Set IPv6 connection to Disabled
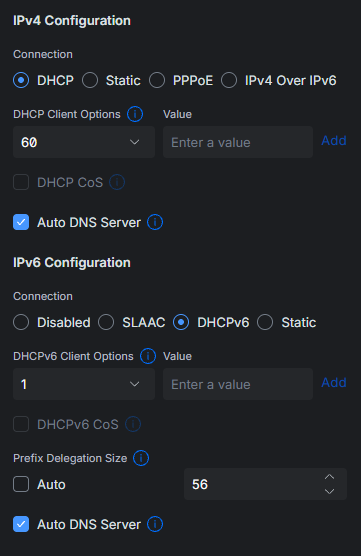Screen dimensions: 361x556 click(x=21, y=322)
